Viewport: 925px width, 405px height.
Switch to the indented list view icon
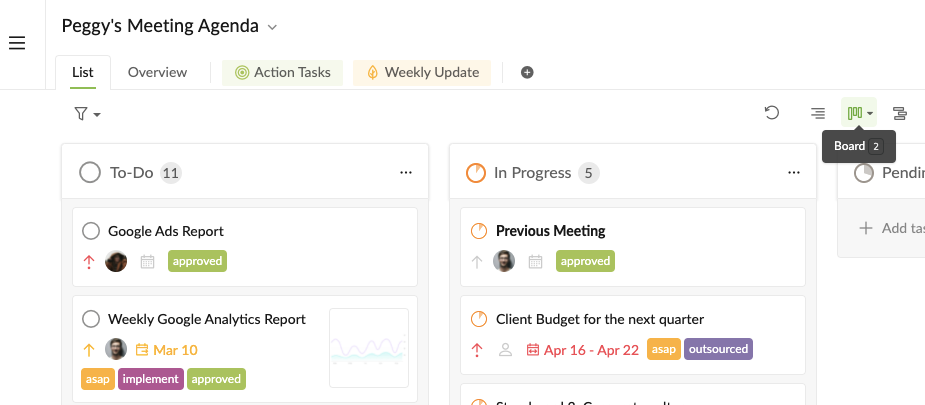coord(818,113)
